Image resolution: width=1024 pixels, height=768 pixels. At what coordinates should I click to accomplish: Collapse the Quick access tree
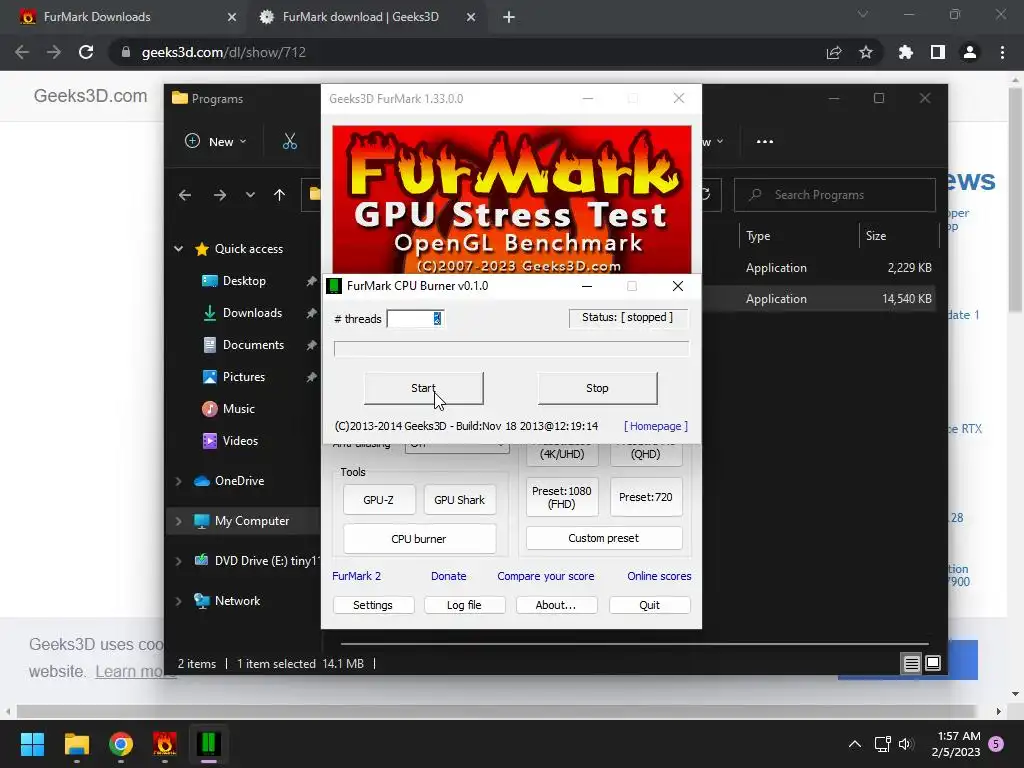coord(178,249)
